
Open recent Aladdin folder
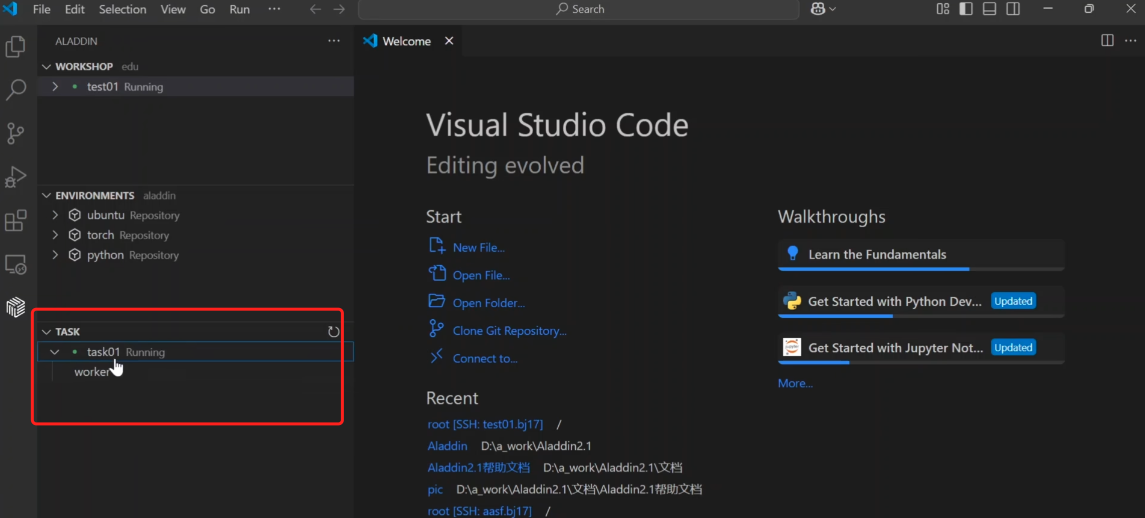[448, 446]
